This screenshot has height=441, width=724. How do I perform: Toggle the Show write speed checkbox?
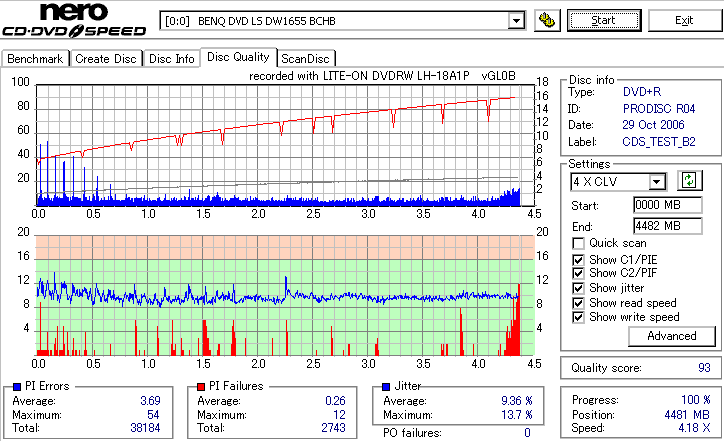(x=578, y=317)
